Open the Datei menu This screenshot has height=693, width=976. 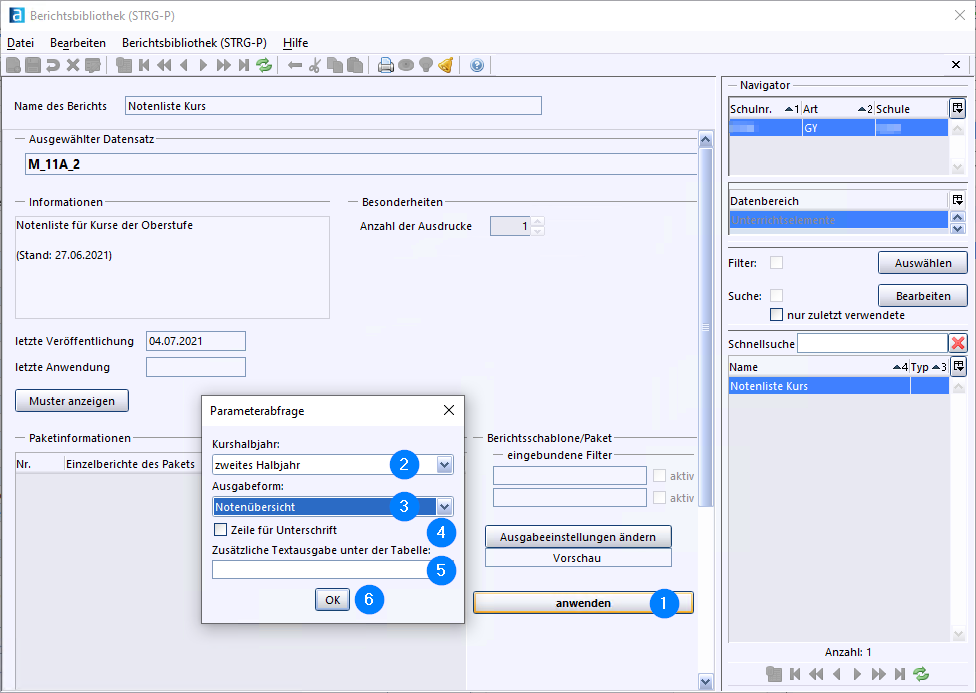pos(20,42)
